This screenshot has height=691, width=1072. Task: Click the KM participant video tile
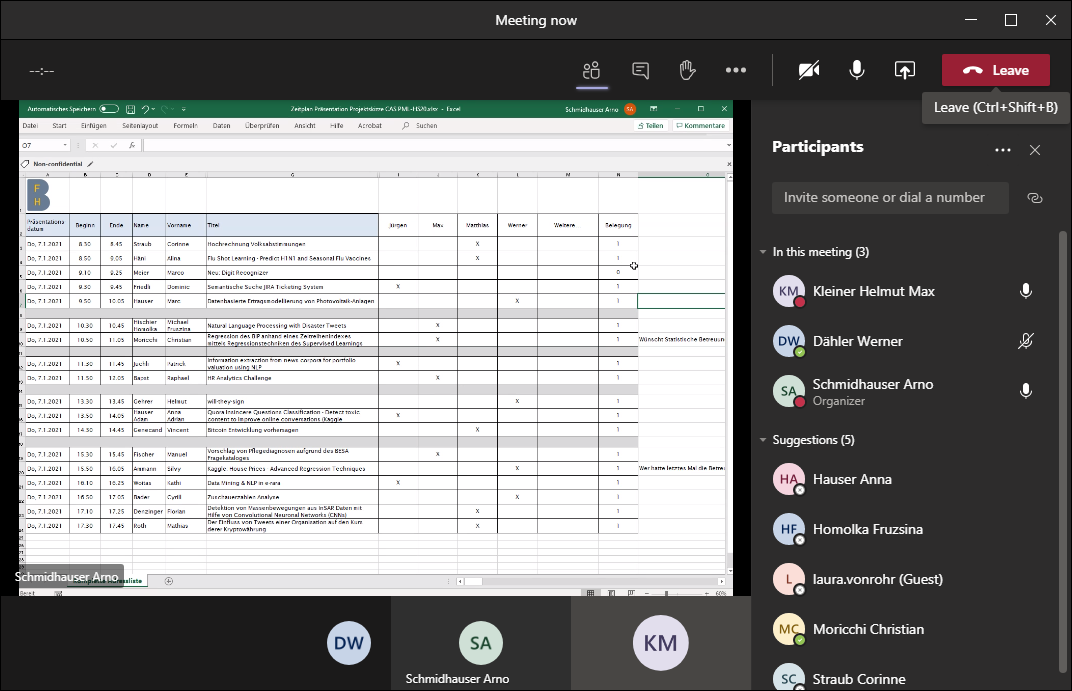(661, 643)
